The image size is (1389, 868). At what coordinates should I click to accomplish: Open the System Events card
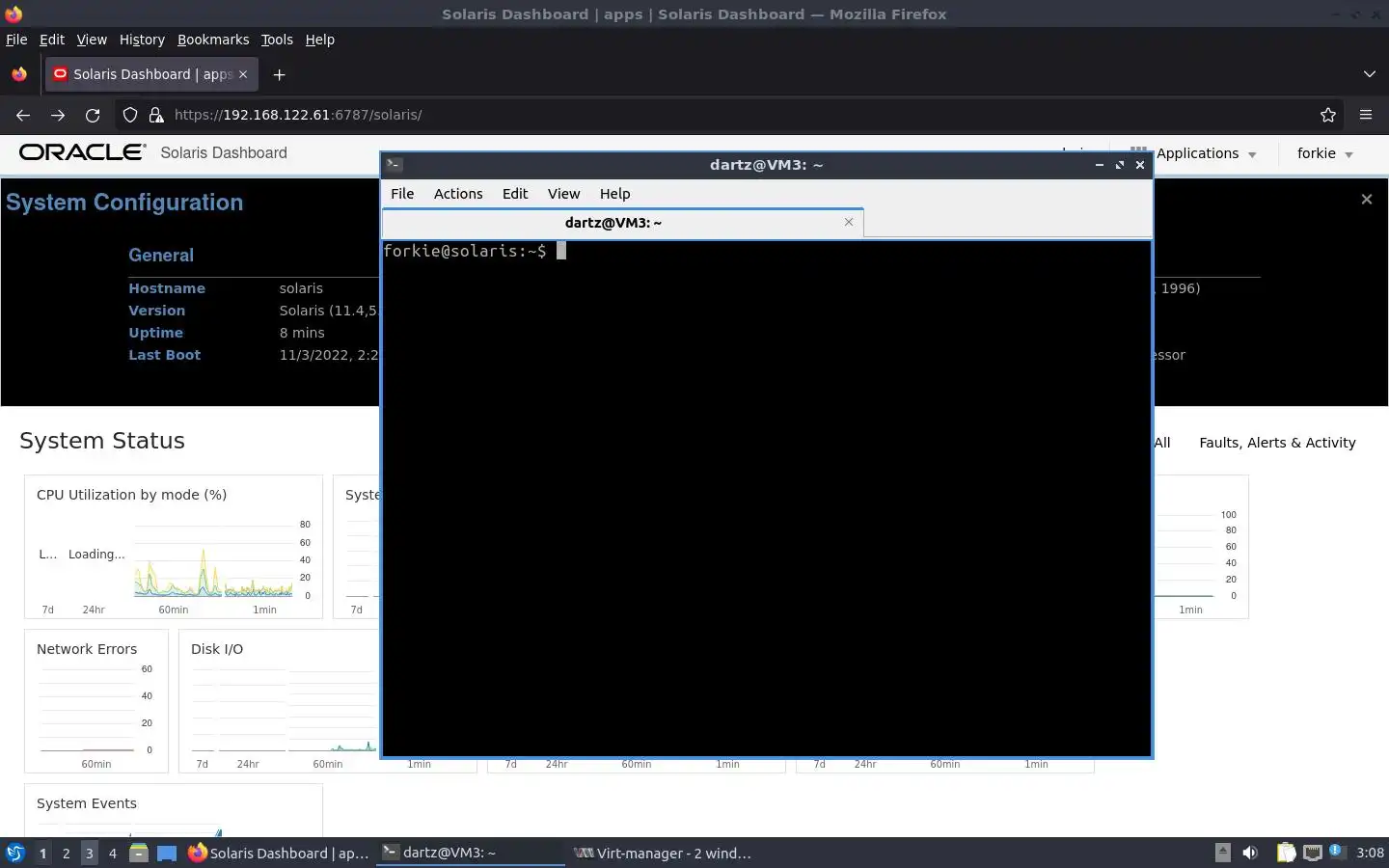coord(174,810)
